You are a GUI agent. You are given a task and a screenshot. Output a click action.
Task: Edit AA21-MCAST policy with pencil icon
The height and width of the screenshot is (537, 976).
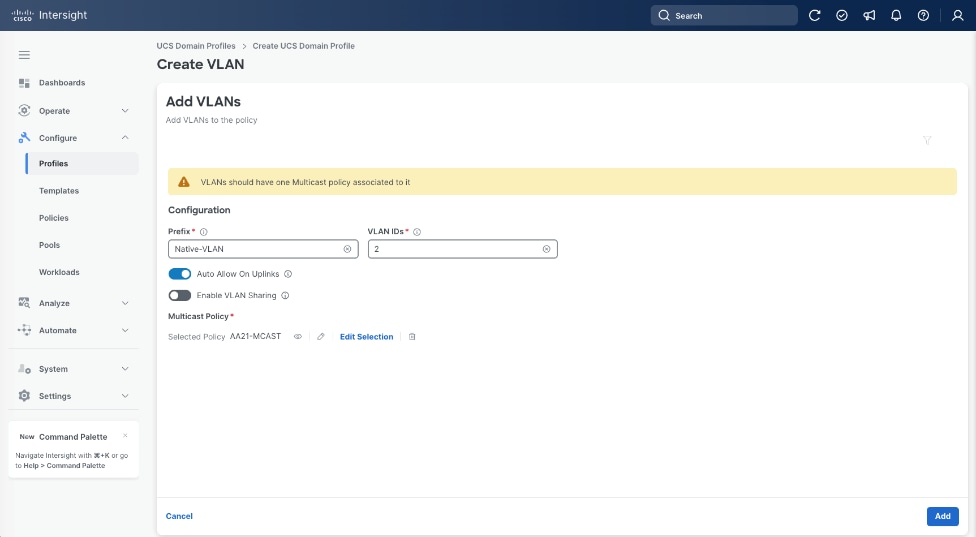(321, 337)
